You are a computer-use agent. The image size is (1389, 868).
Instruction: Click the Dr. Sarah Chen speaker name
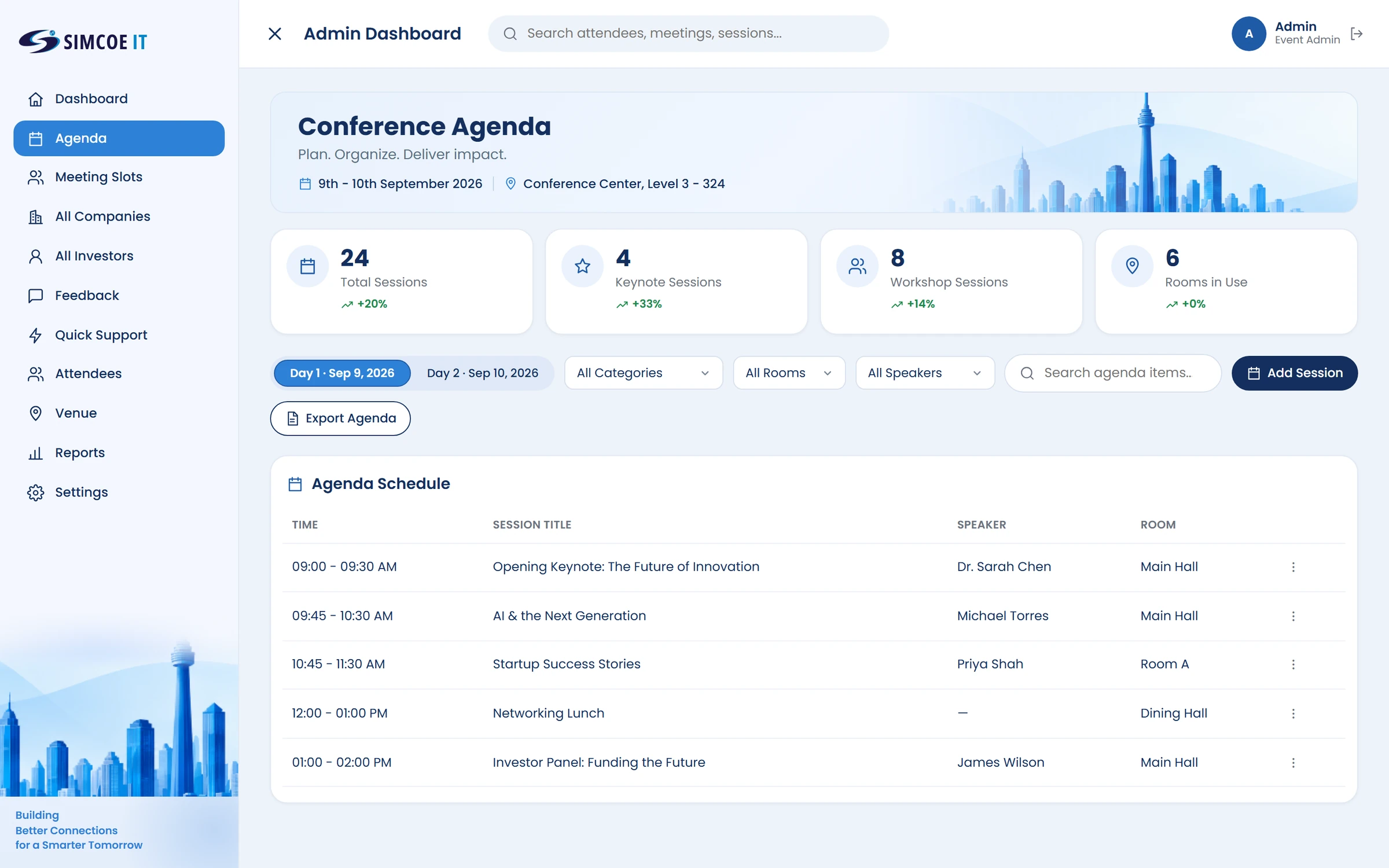pyautogui.click(x=1004, y=567)
